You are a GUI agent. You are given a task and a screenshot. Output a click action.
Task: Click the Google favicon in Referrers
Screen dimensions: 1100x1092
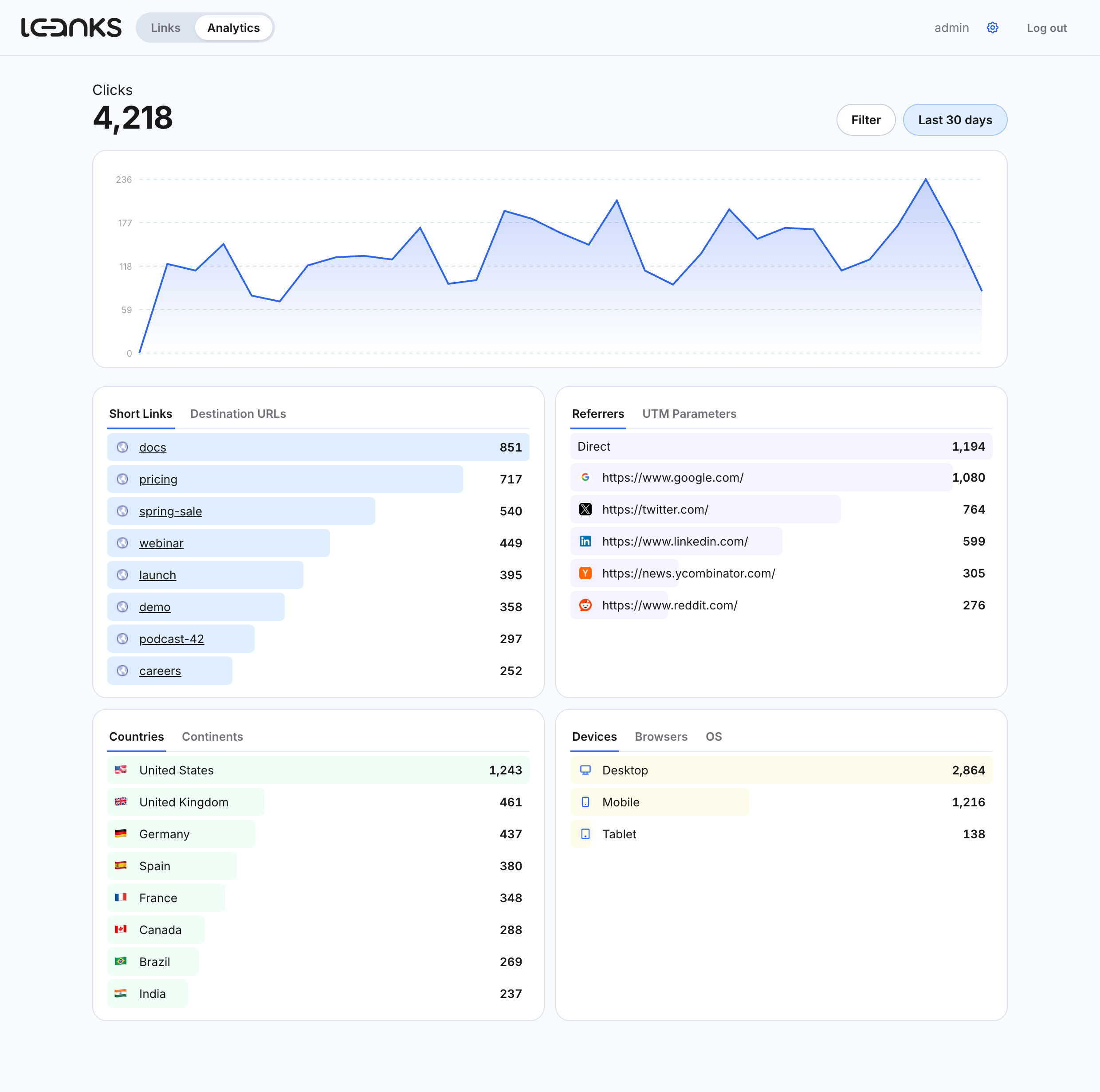[x=585, y=477]
